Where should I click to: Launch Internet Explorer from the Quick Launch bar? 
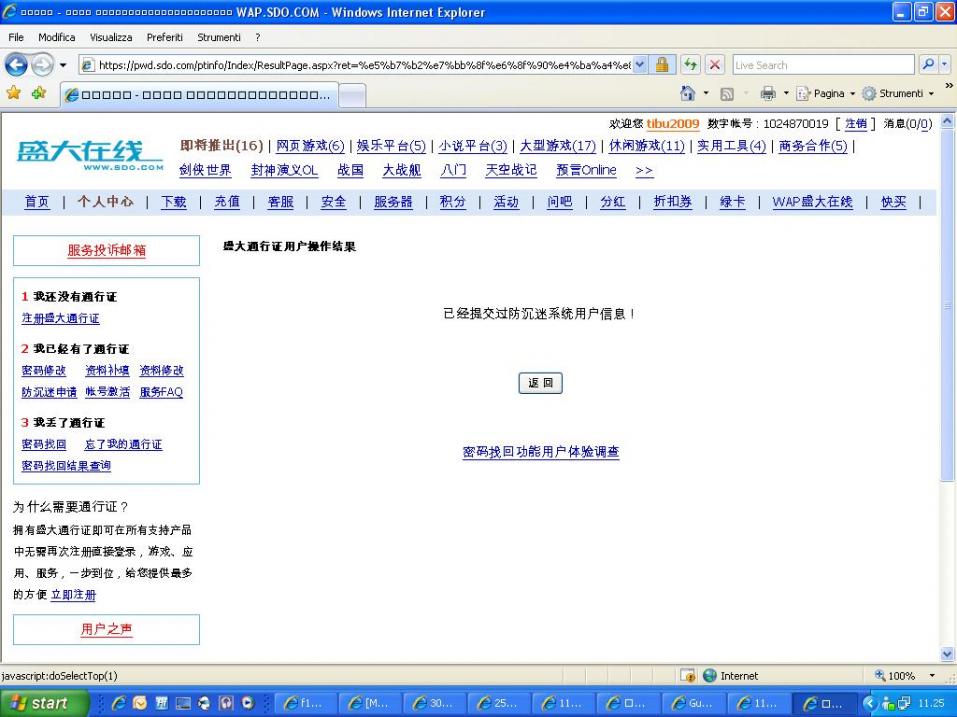tap(119, 703)
